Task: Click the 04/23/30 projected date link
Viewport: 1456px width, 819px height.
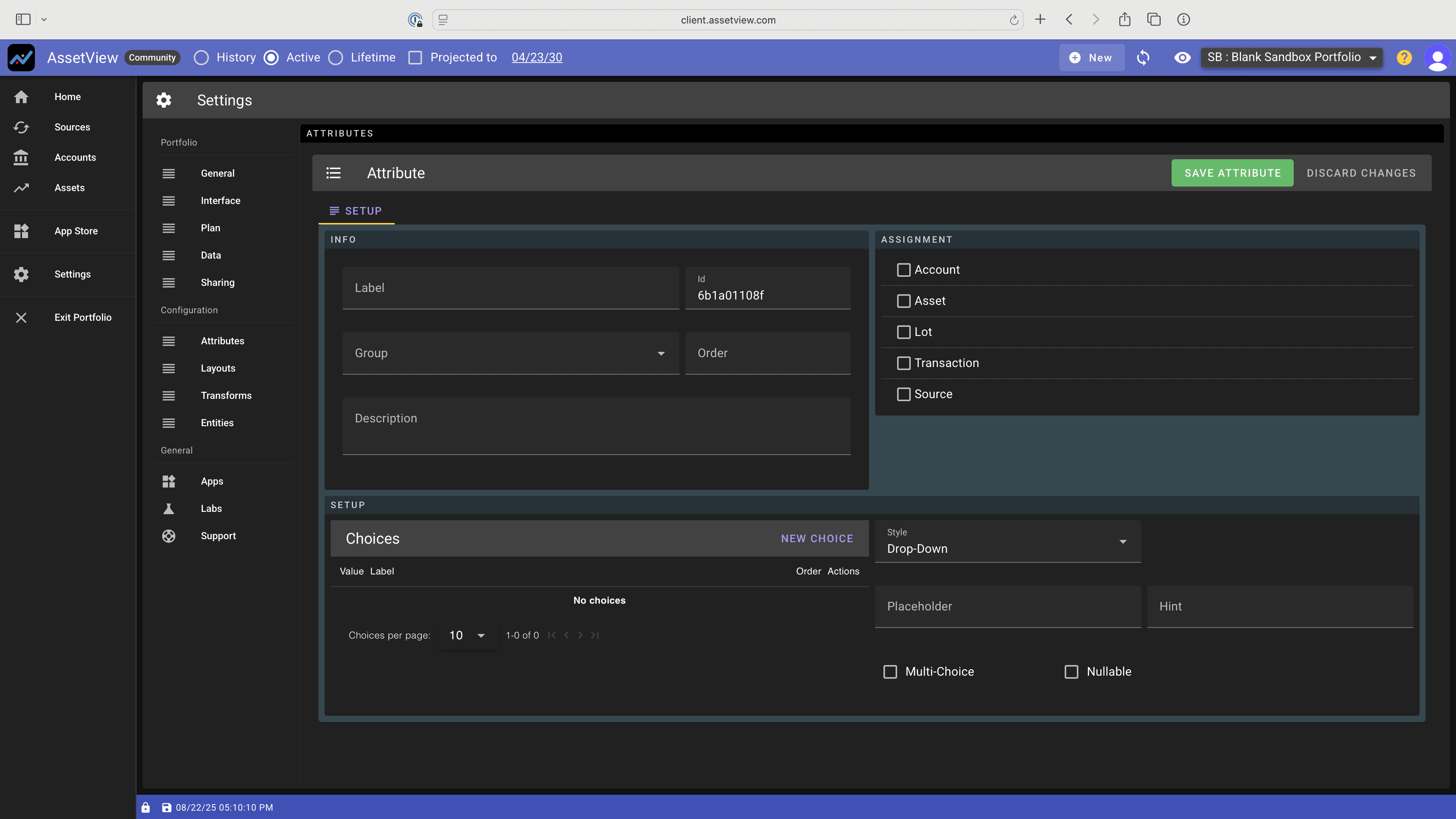Action: [x=537, y=58]
